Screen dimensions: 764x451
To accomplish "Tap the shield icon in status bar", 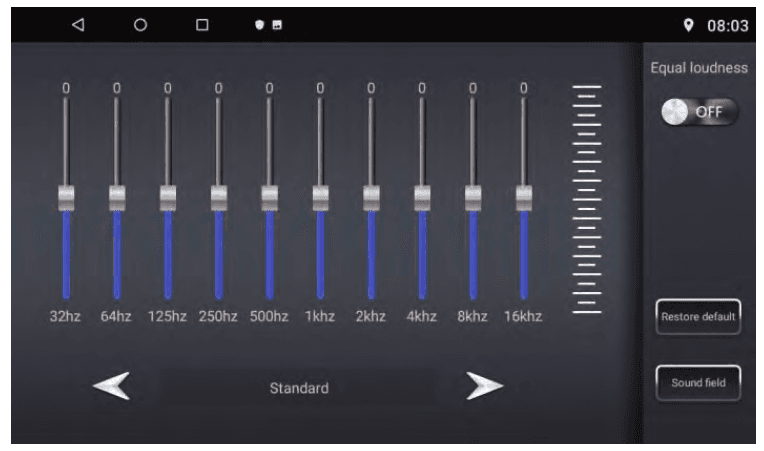I will [x=258, y=25].
